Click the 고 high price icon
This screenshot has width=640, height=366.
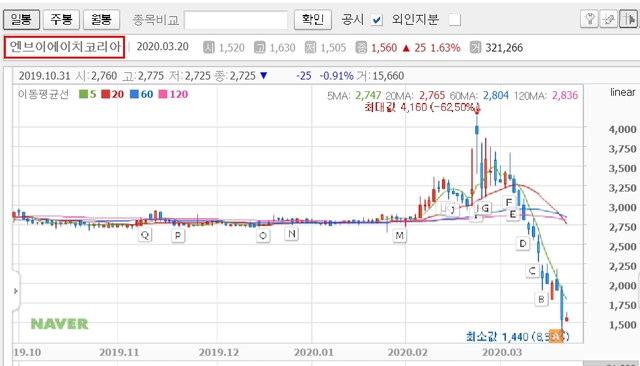tap(259, 48)
